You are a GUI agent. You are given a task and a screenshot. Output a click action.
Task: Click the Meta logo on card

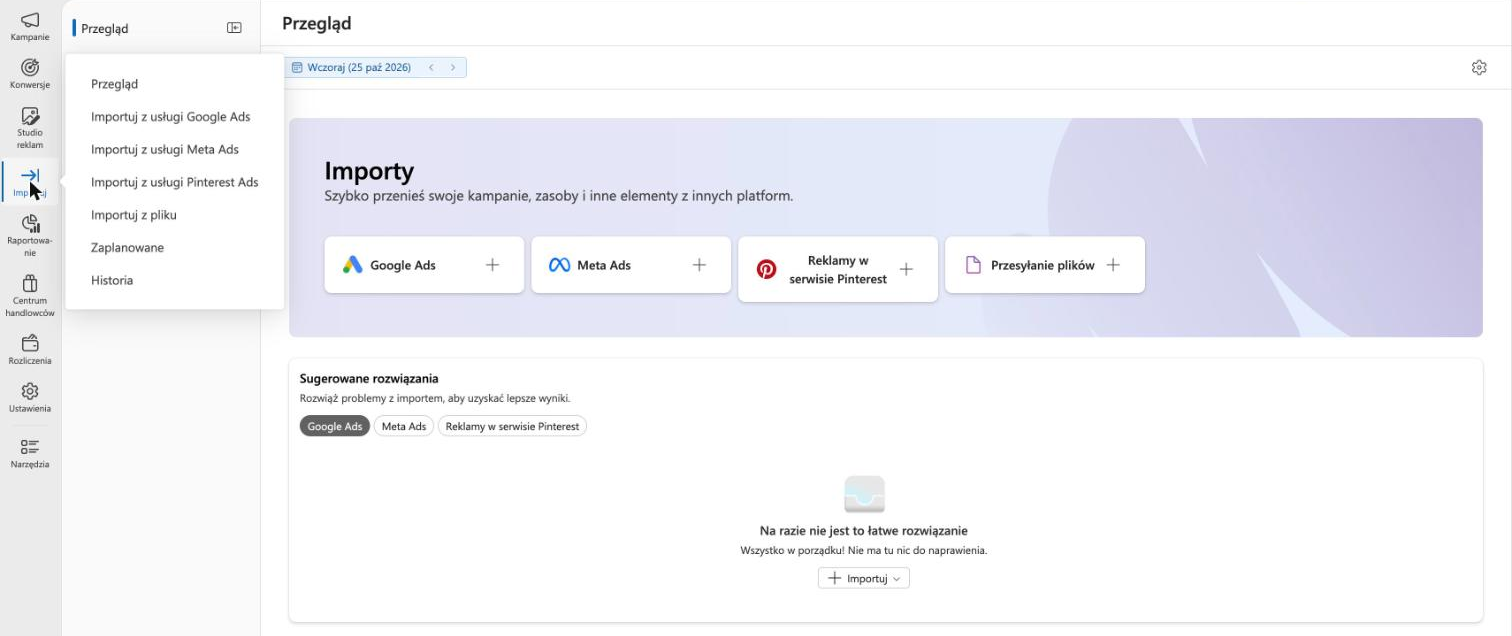(x=559, y=265)
